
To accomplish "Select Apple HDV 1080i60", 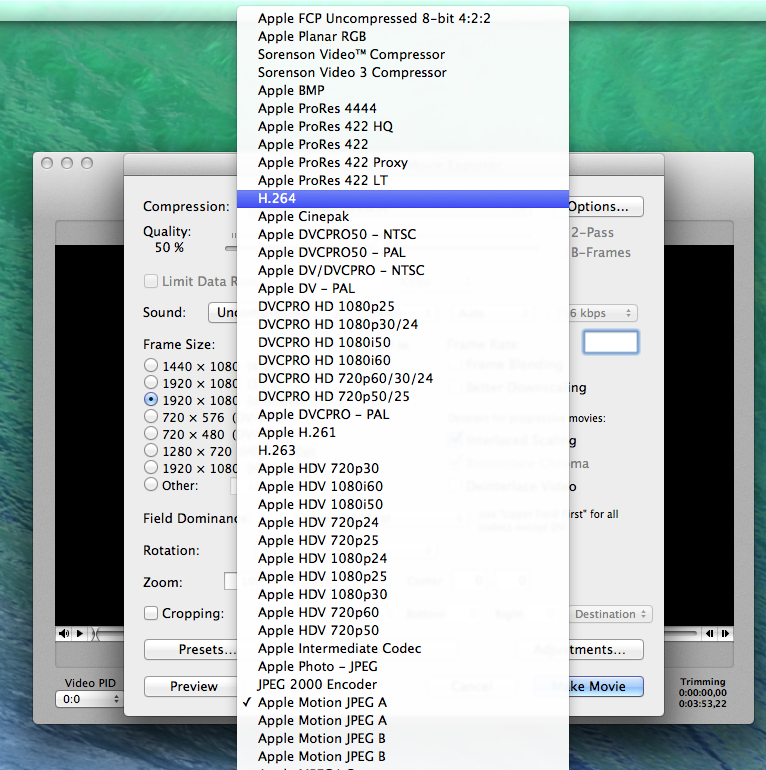I will (403, 486).
